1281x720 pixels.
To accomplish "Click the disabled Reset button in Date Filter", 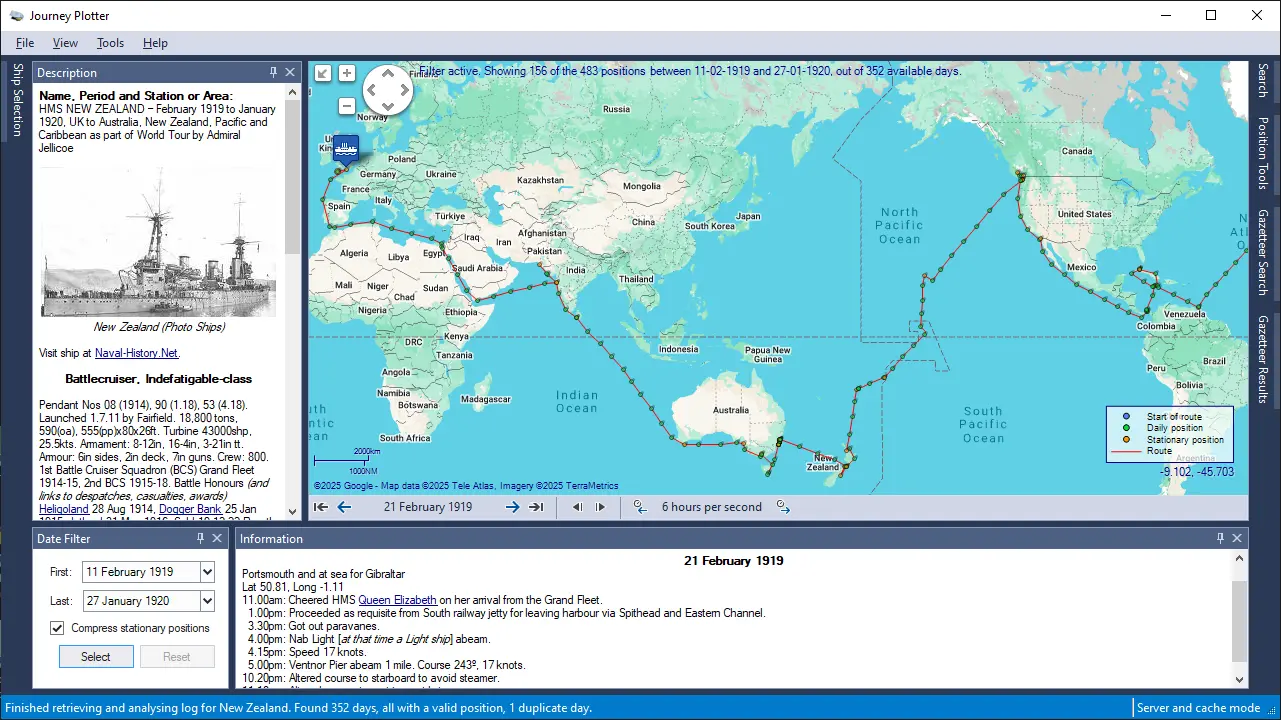I will [x=177, y=657].
